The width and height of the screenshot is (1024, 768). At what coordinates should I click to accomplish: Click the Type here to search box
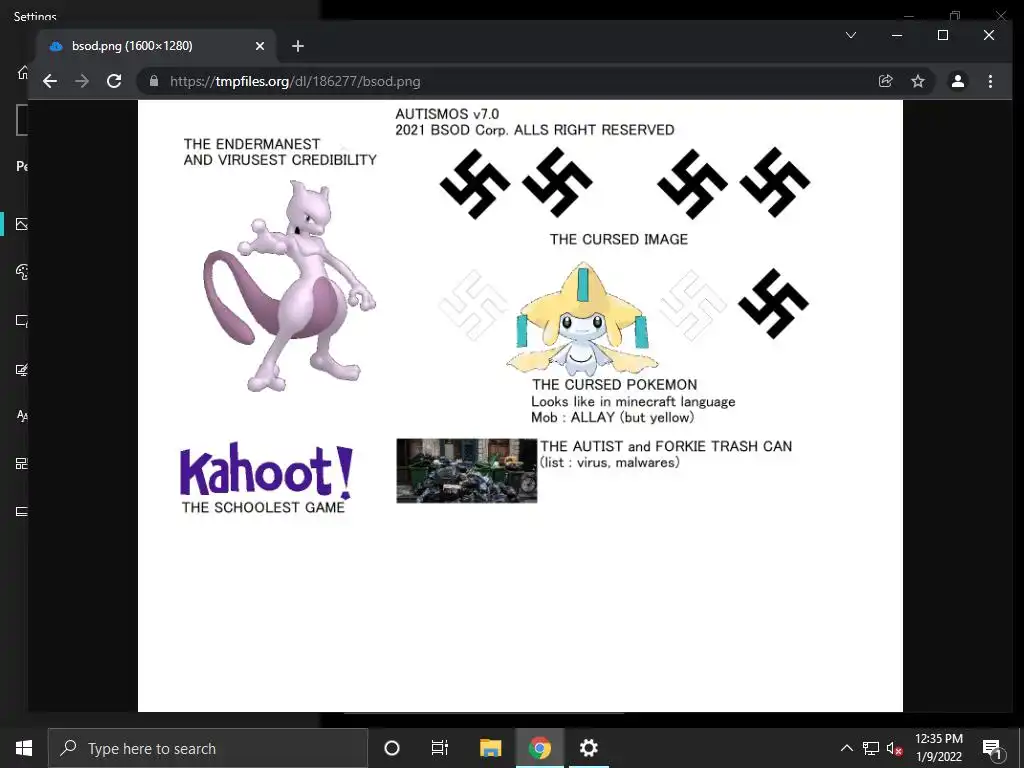click(x=208, y=748)
